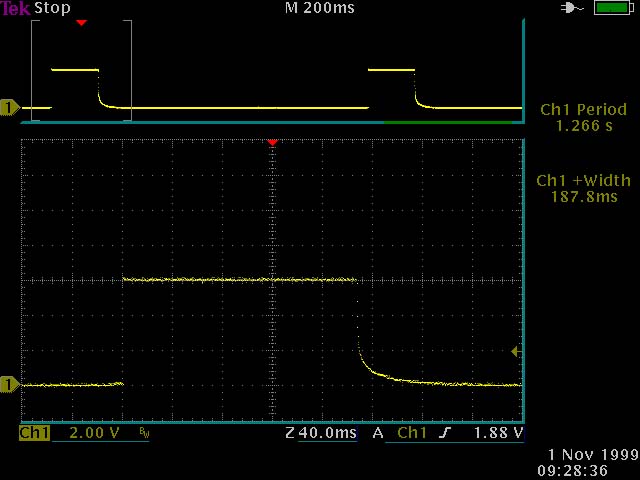Click red trigger position marker above main graticule
640x480 pixels.
[x=271, y=144]
